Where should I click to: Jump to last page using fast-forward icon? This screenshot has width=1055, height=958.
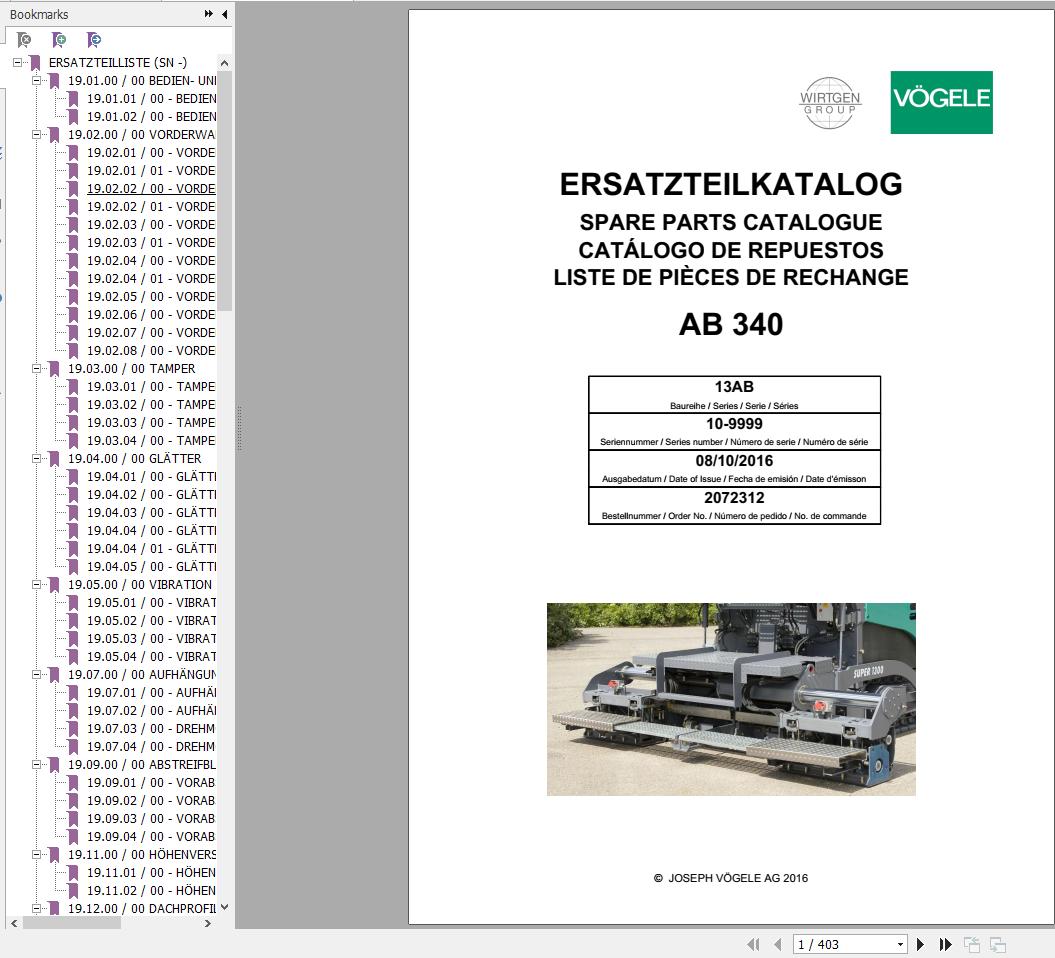944,943
